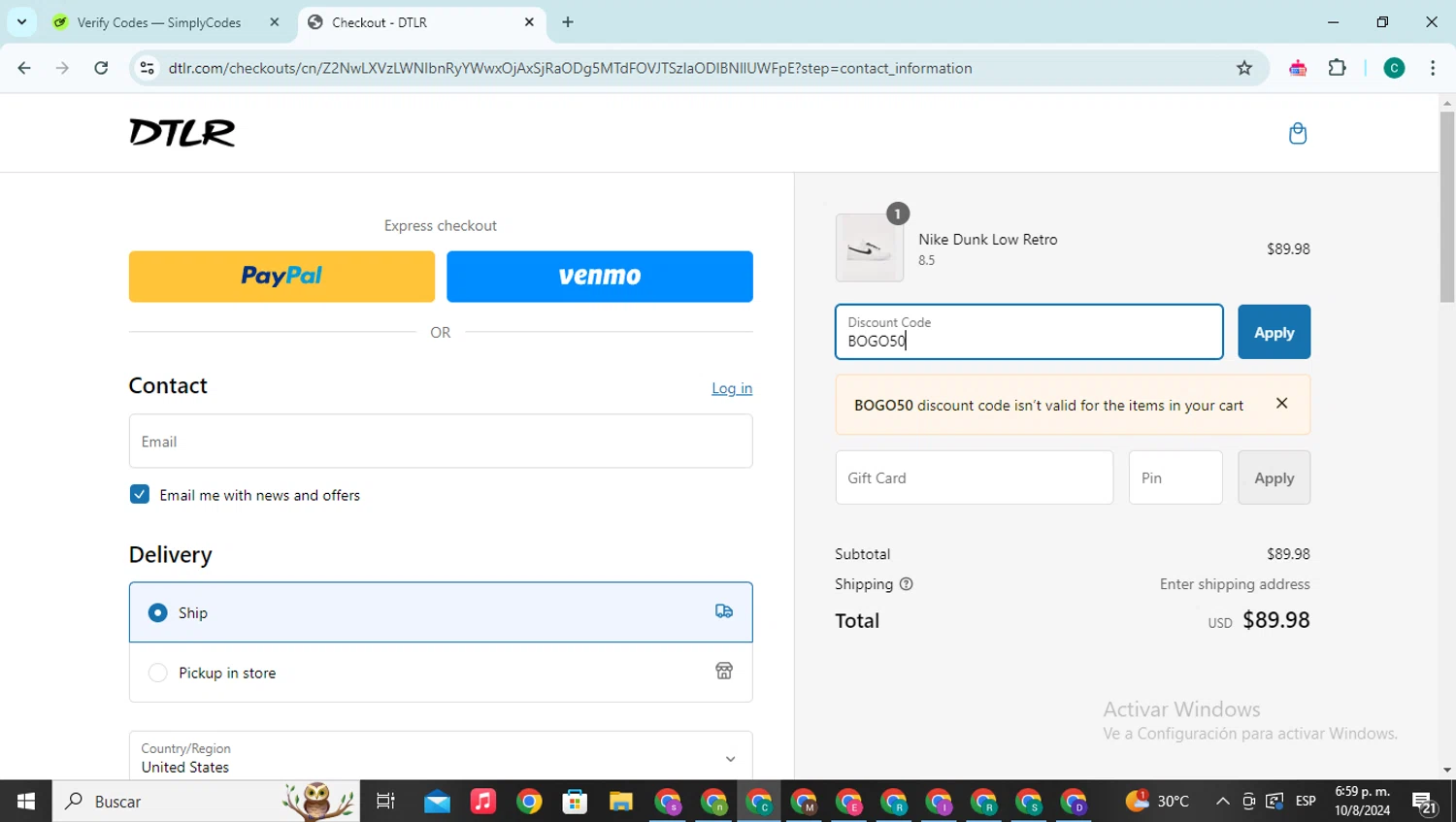Open the tab search dropdown arrow
1456x822 pixels.
point(21,21)
